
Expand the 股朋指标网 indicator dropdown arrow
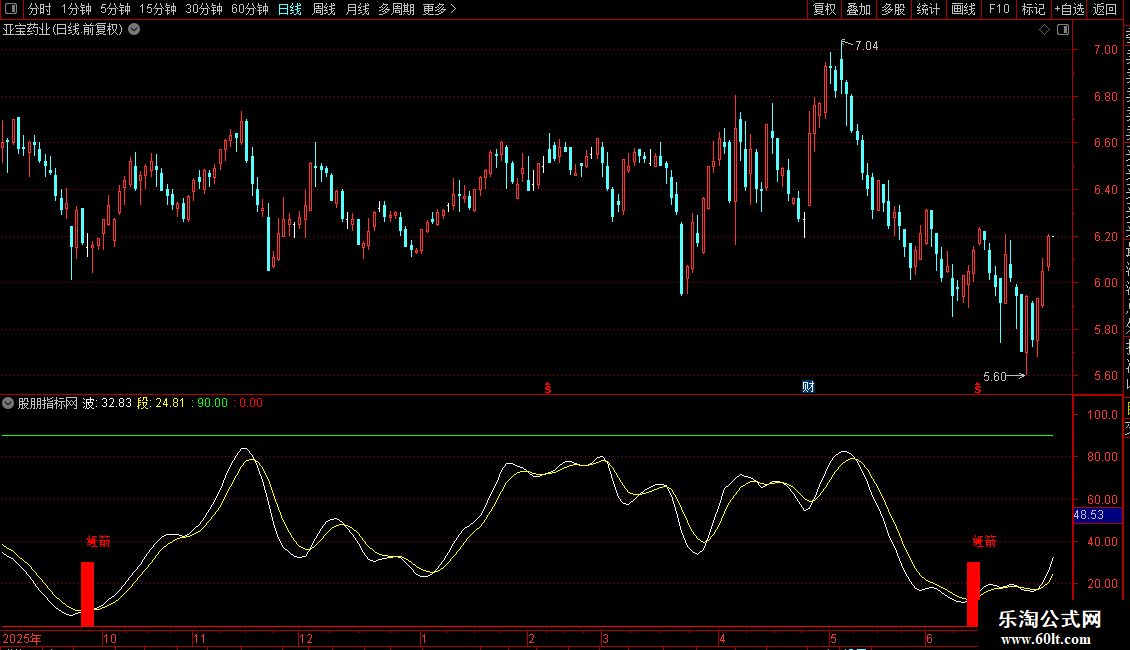8,404
